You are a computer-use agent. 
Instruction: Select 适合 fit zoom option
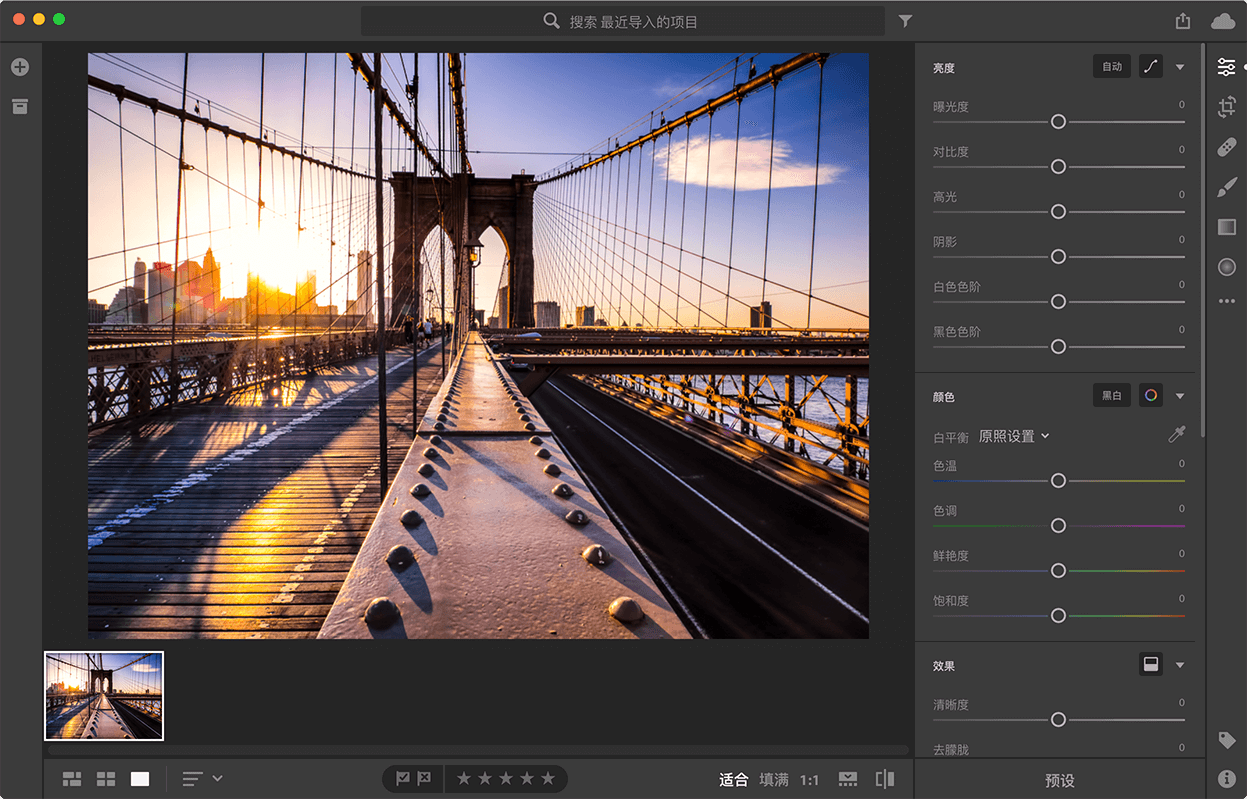tap(734, 779)
